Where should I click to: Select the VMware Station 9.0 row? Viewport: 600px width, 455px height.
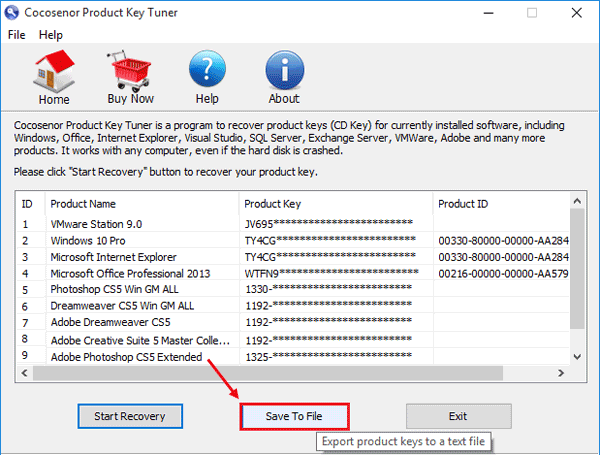(293, 224)
